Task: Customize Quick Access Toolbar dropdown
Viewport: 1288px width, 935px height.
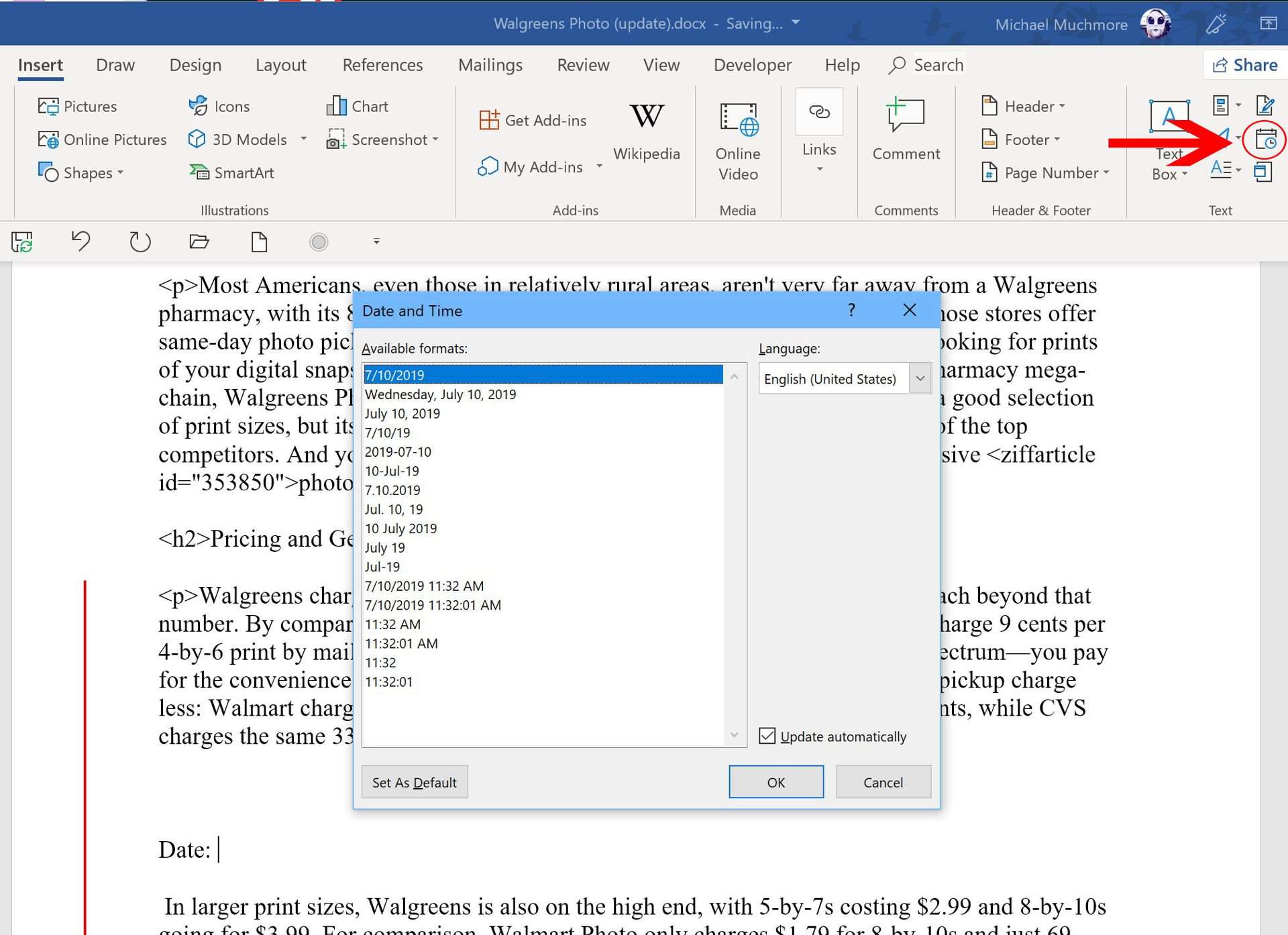Action: pos(376,241)
